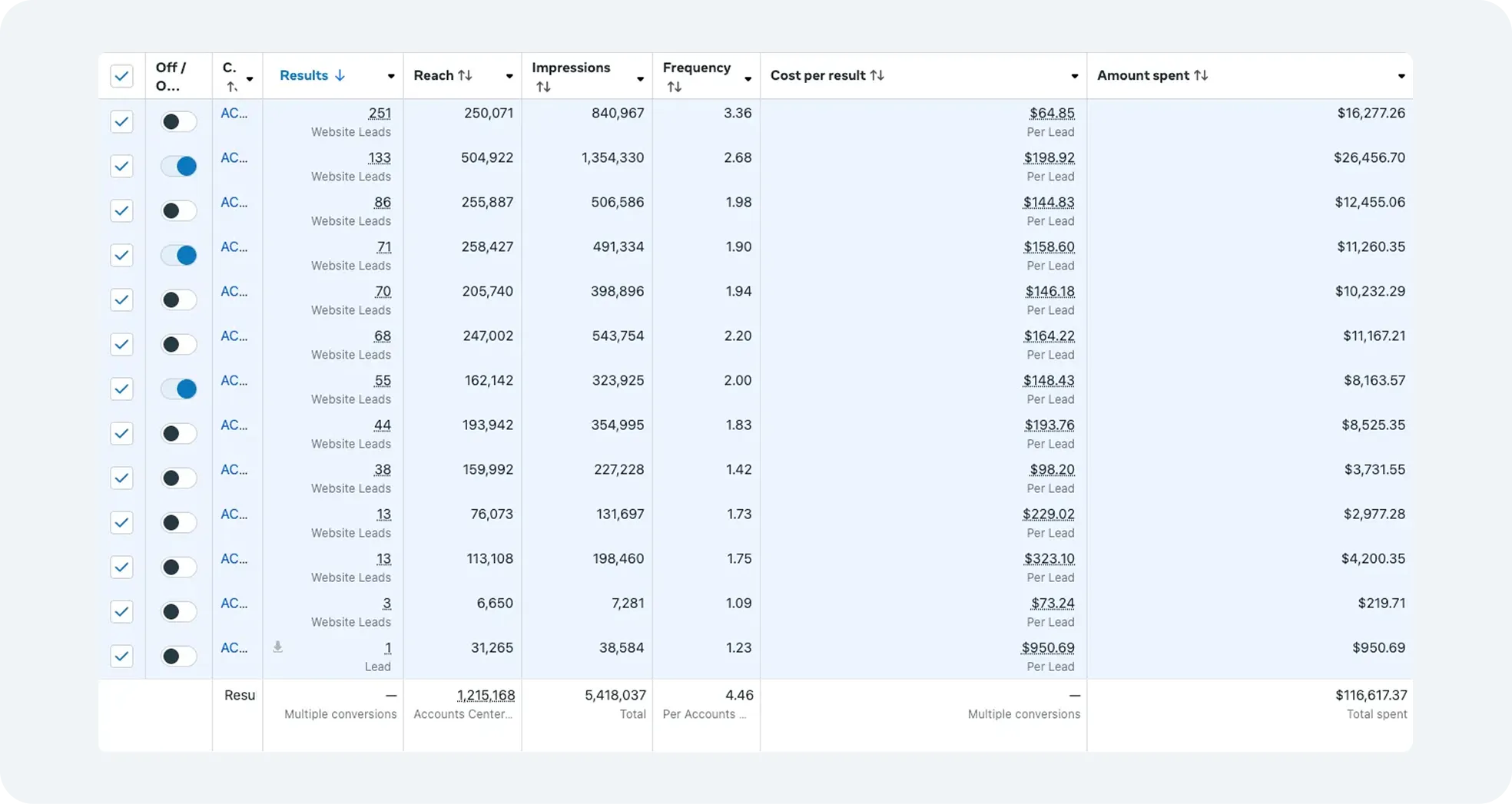The height and width of the screenshot is (804, 1512).
Task: Turn off the campaign with 133 results
Action: (178, 166)
